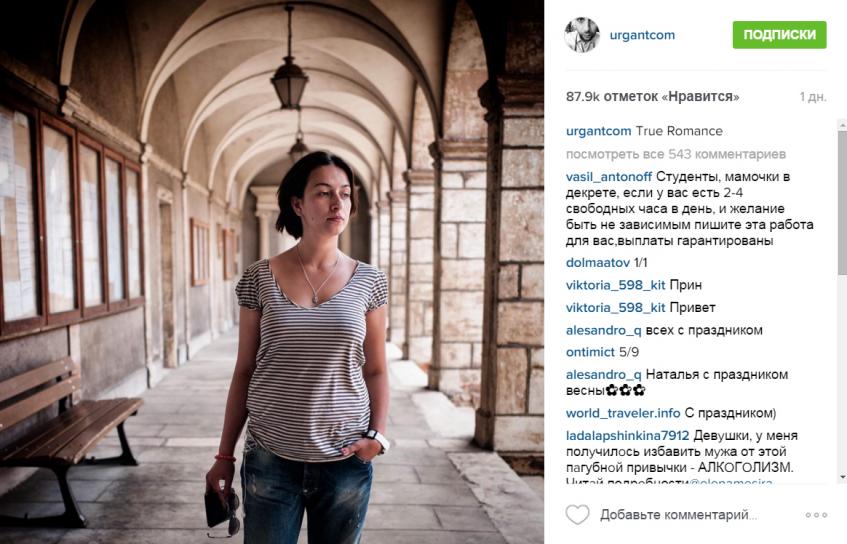Image resolution: width=847 pixels, height=544 pixels.
Task: Open world_traveler.info commenter profile
Action: (623, 413)
